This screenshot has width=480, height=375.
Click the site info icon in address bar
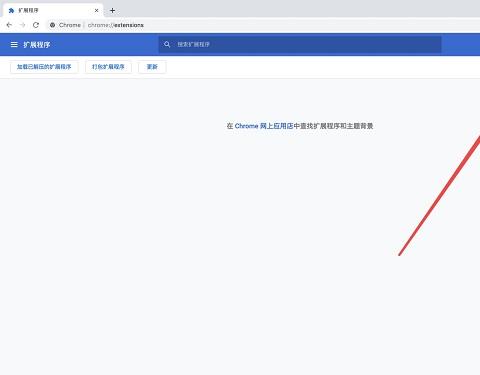(52, 25)
